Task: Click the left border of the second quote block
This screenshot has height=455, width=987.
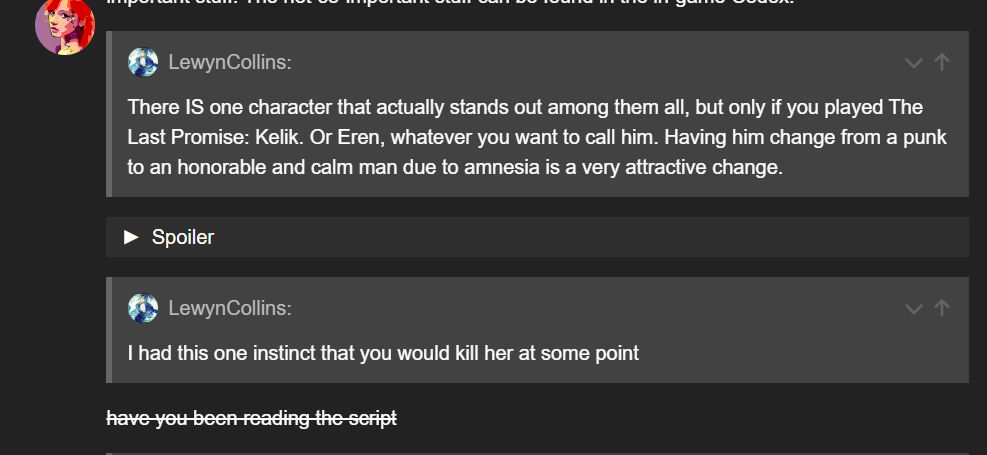Action: (x=109, y=330)
